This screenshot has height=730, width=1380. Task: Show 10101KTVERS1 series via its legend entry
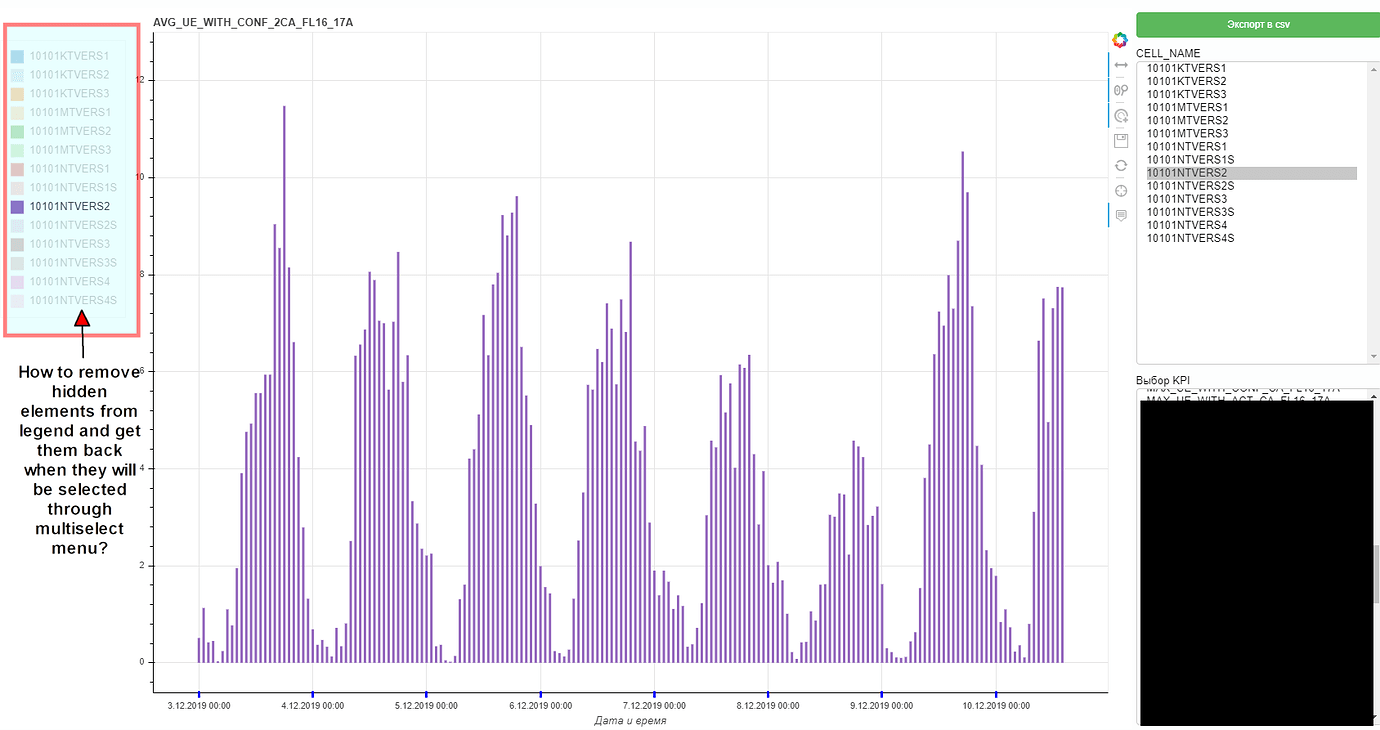coord(69,56)
